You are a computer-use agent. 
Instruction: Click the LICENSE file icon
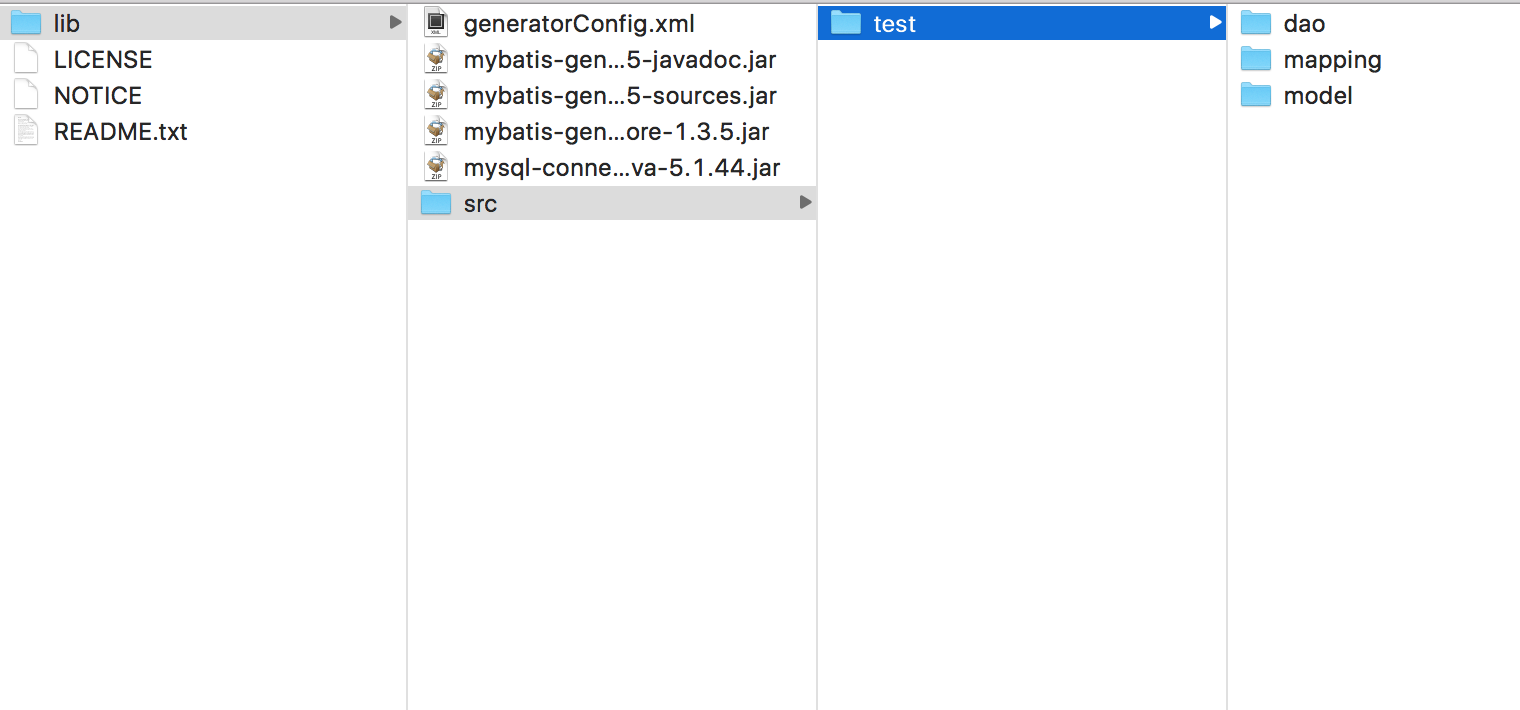[26, 59]
